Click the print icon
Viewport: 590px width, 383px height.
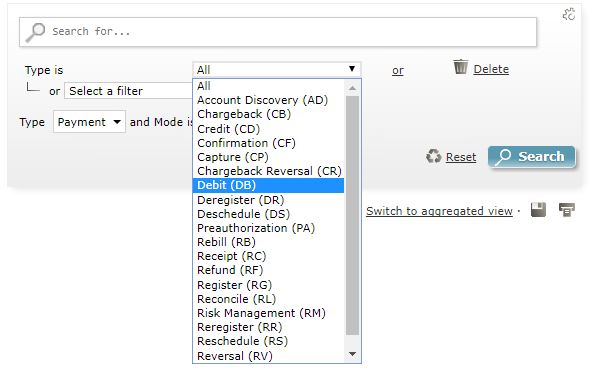click(x=567, y=210)
